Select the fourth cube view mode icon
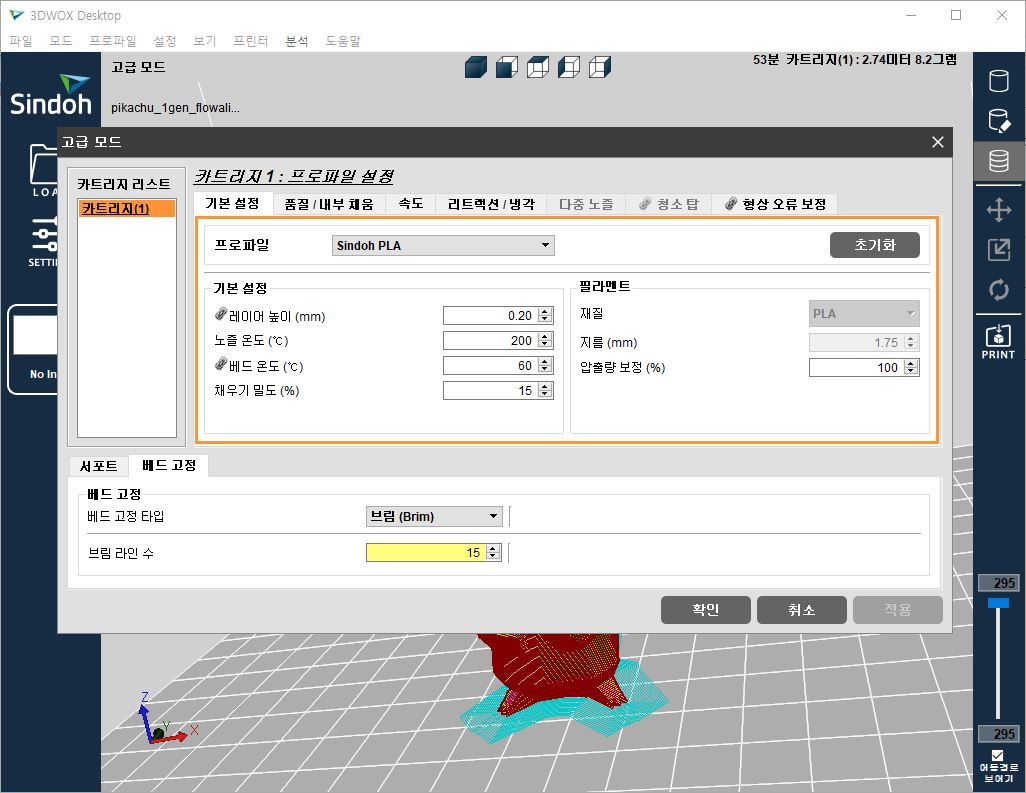1026x793 pixels. point(569,67)
